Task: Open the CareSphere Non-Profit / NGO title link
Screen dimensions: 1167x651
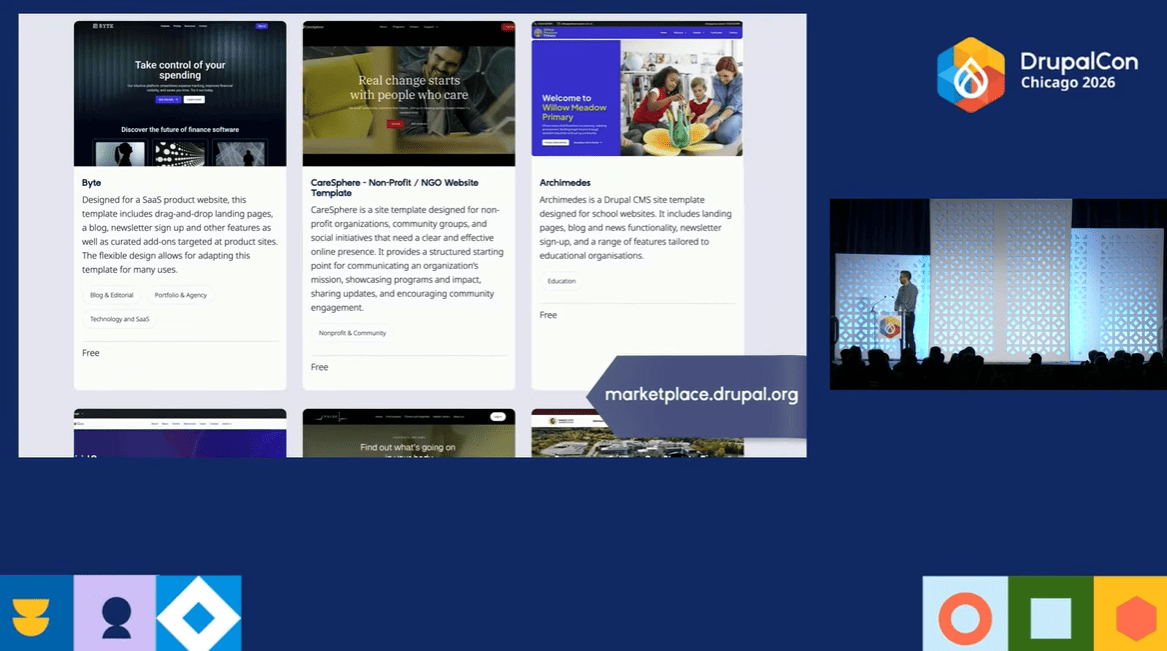Action: click(394, 188)
